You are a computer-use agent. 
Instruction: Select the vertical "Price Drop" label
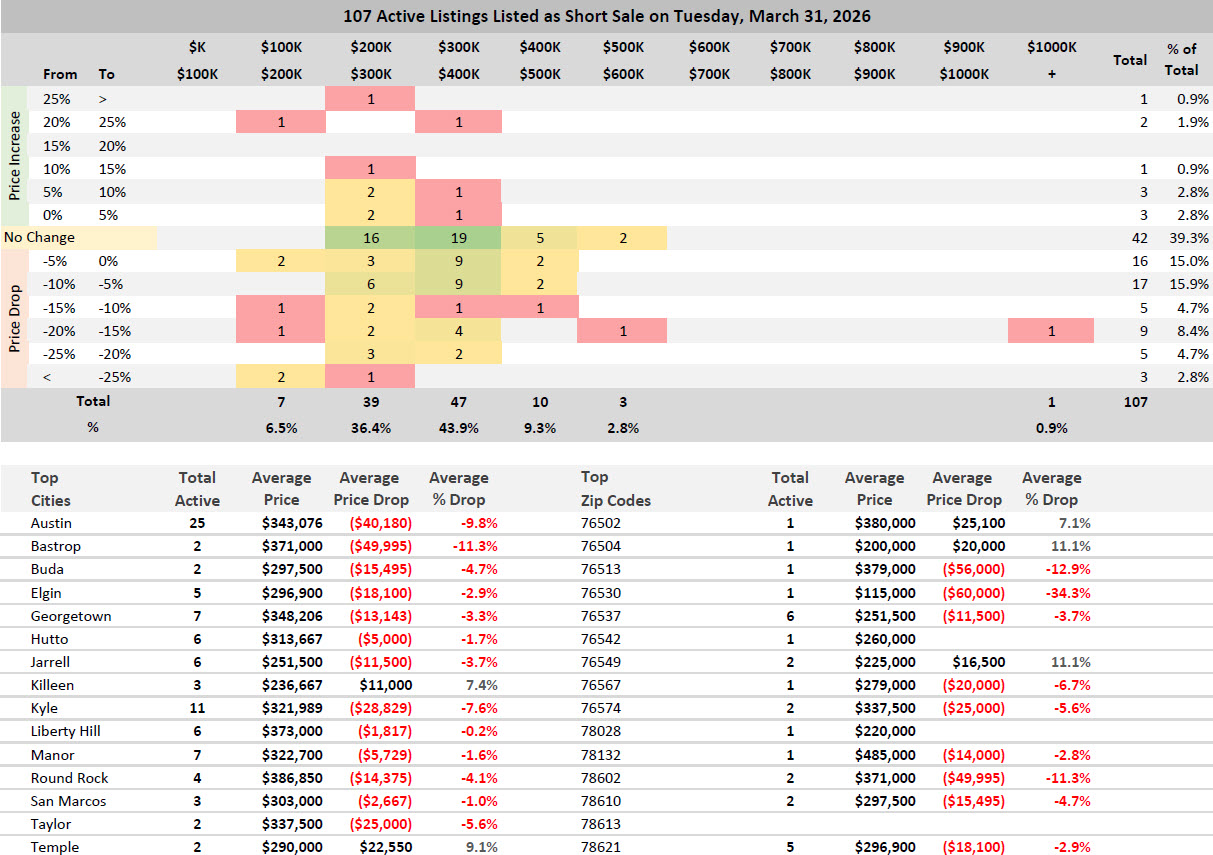pyautogui.click(x=15, y=320)
